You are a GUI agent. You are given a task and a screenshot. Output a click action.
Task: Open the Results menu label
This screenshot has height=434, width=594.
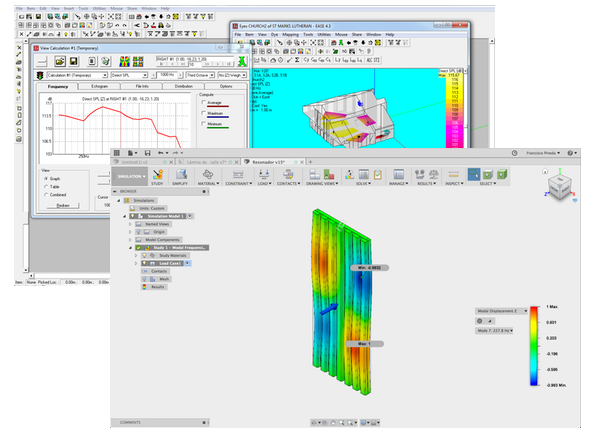click(x=426, y=183)
